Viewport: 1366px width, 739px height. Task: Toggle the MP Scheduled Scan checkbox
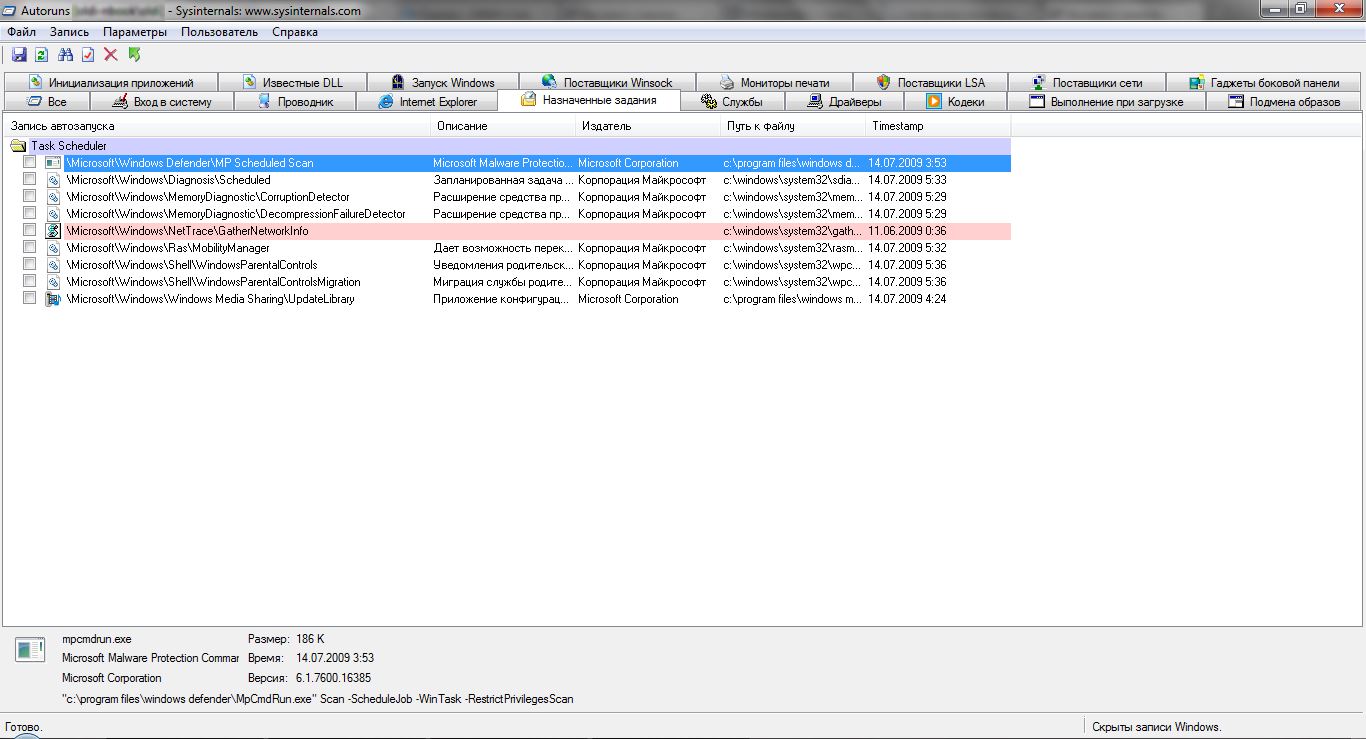coord(30,163)
